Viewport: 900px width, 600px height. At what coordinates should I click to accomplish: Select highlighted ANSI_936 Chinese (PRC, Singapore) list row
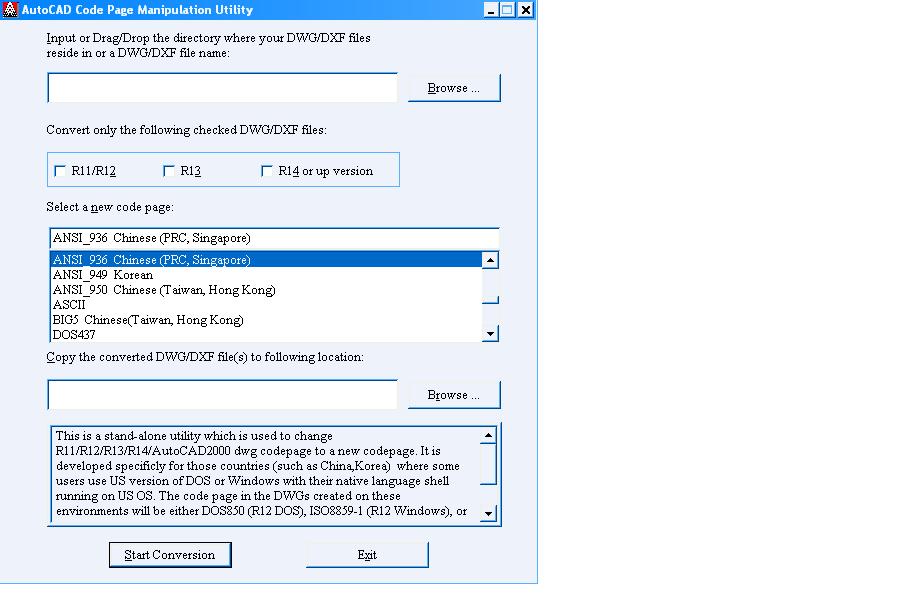click(x=266, y=260)
